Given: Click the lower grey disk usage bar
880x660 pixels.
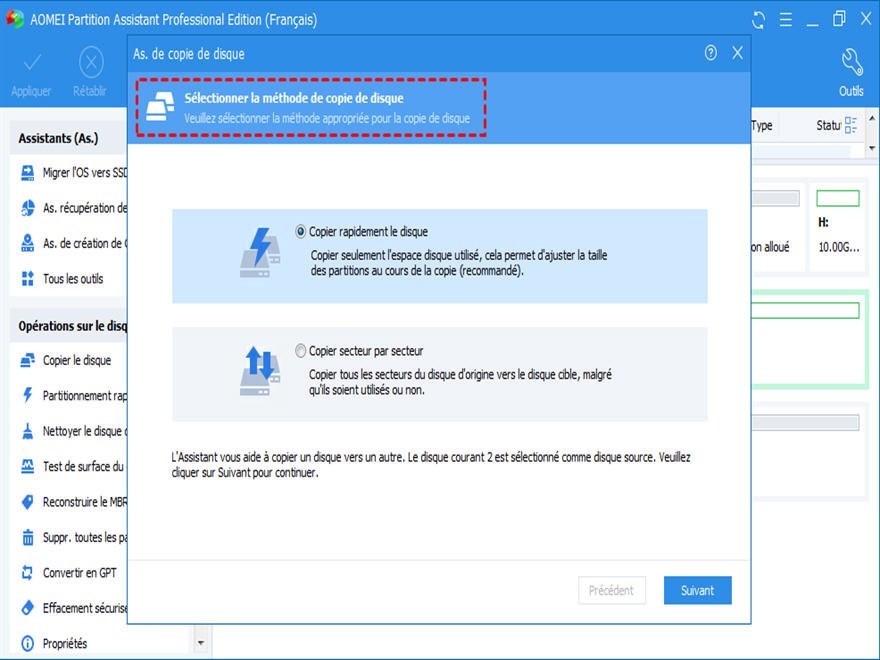Looking at the screenshot, I should (805, 423).
